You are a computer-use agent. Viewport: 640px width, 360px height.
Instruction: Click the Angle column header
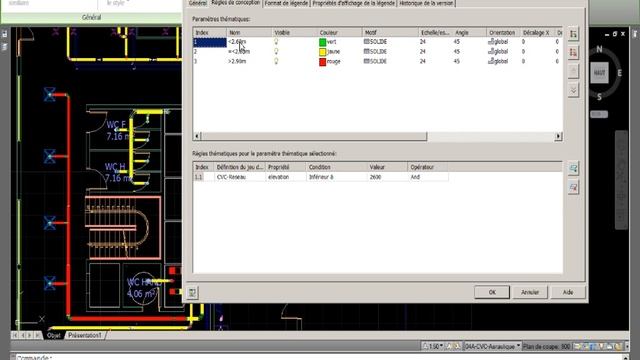(x=469, y=32)
